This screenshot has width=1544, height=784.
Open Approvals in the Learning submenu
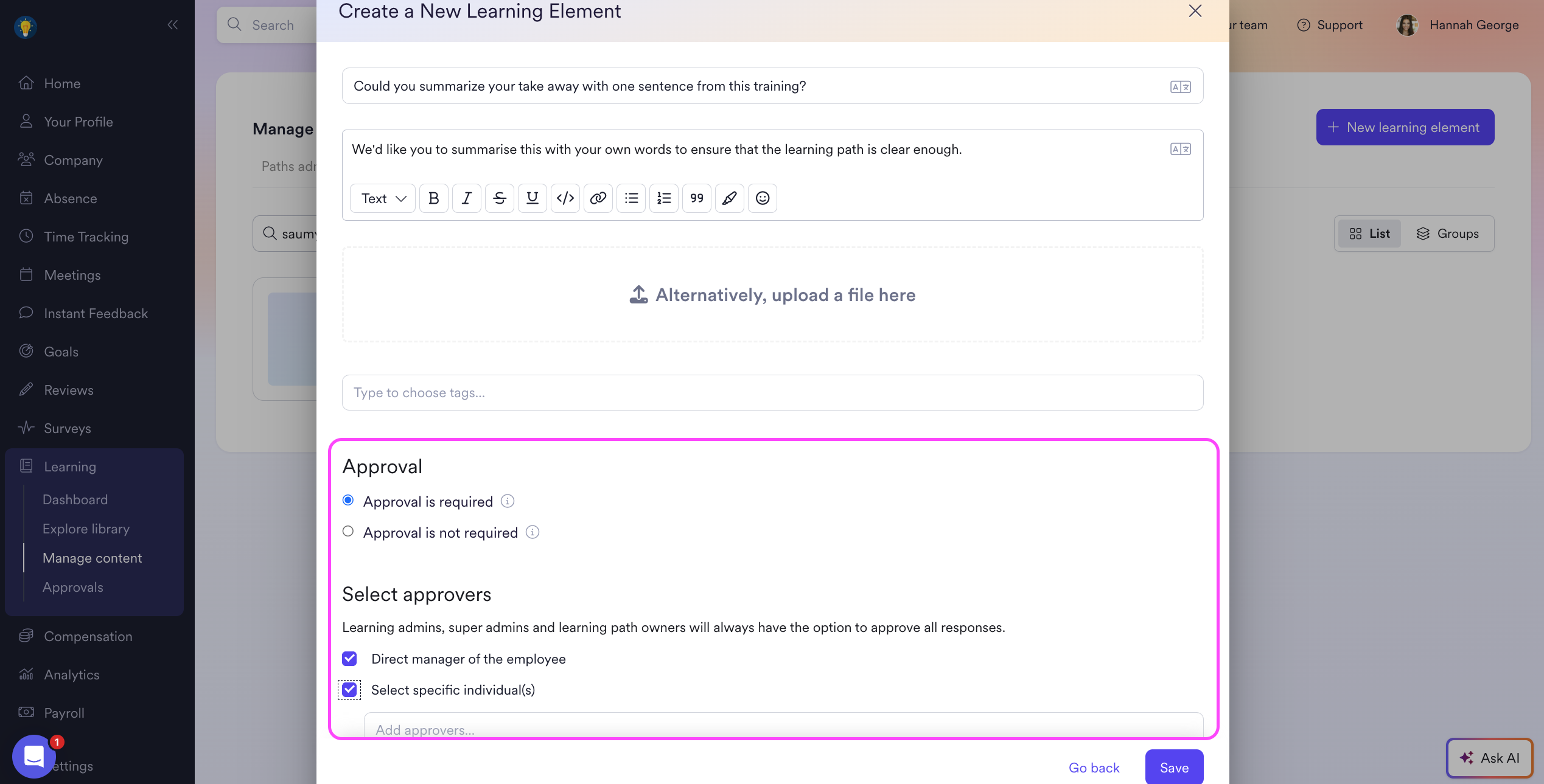(x=72, y=587)
